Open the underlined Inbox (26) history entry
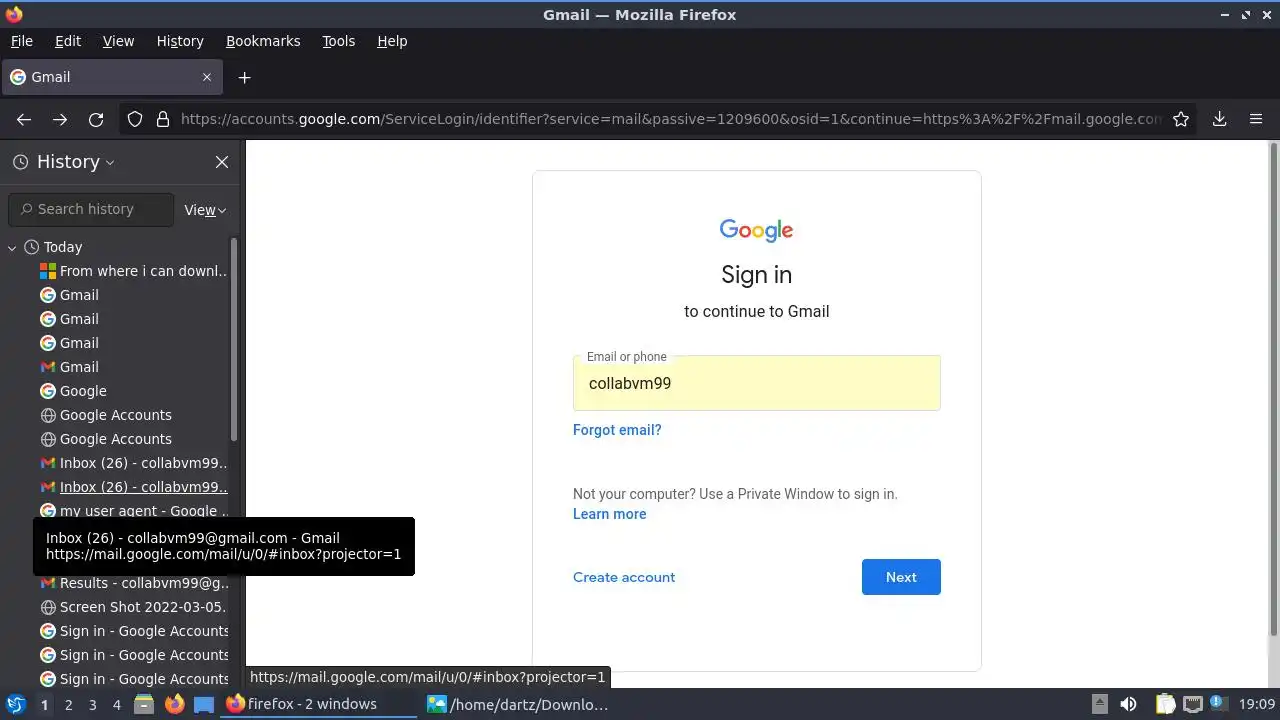 click(x=133, y=487)
